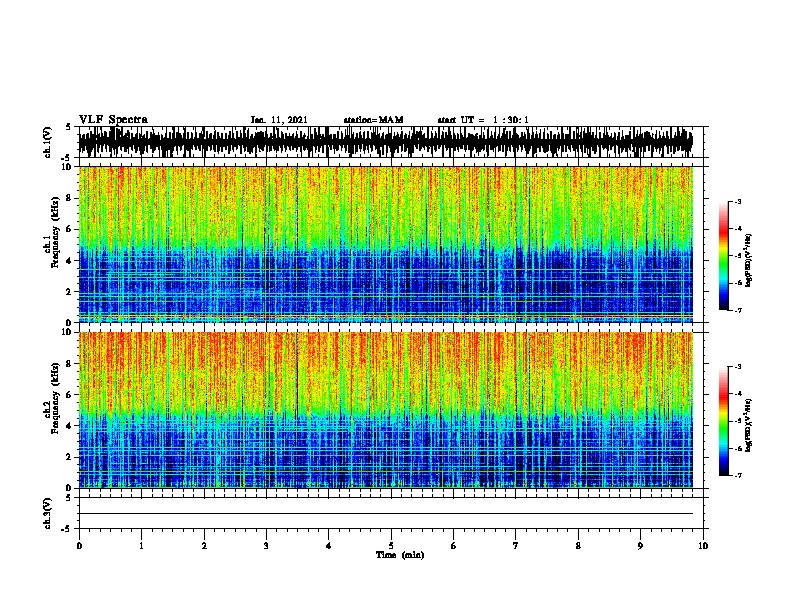Click the ch.1(V) waveform axis label
Screen dimensions: 792x612
(x=48, y=142)
